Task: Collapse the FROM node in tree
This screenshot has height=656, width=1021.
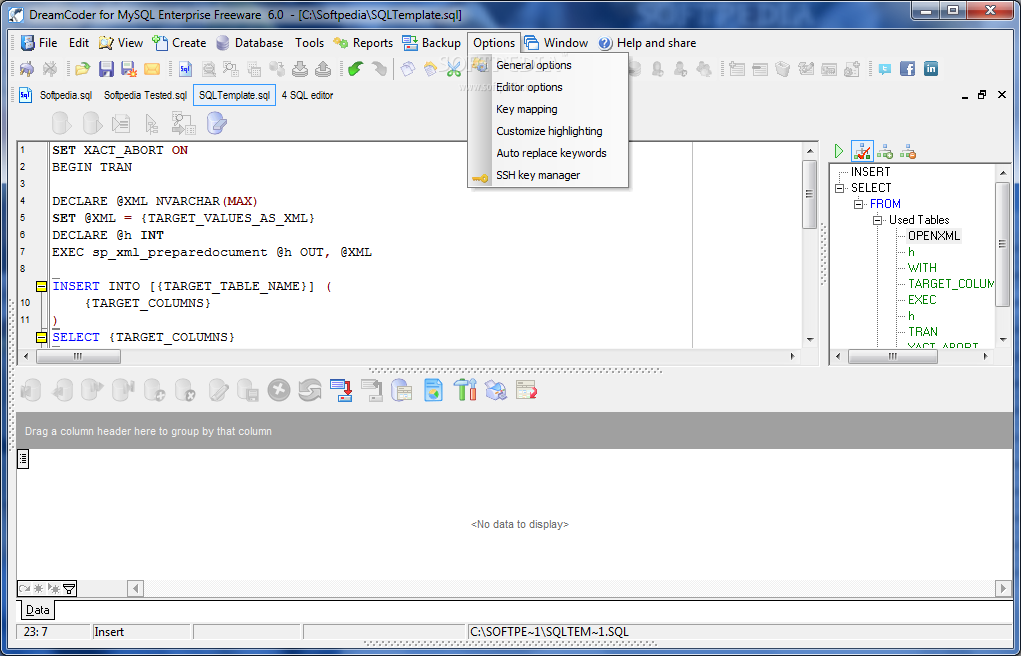Action: pyautogui.click(x=859, y=205)
